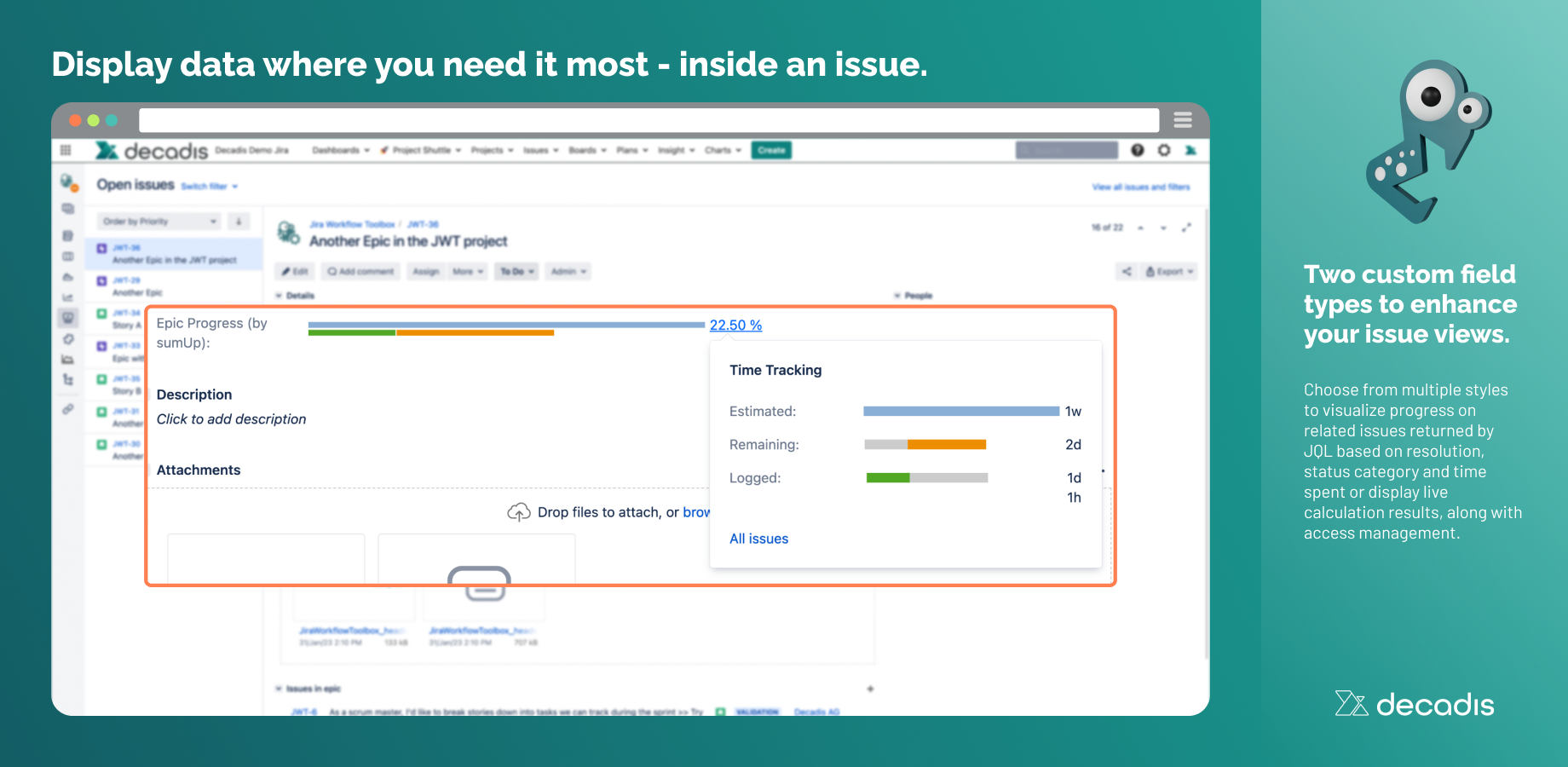Click the green Logged time bar

click(x=888, y=477)
